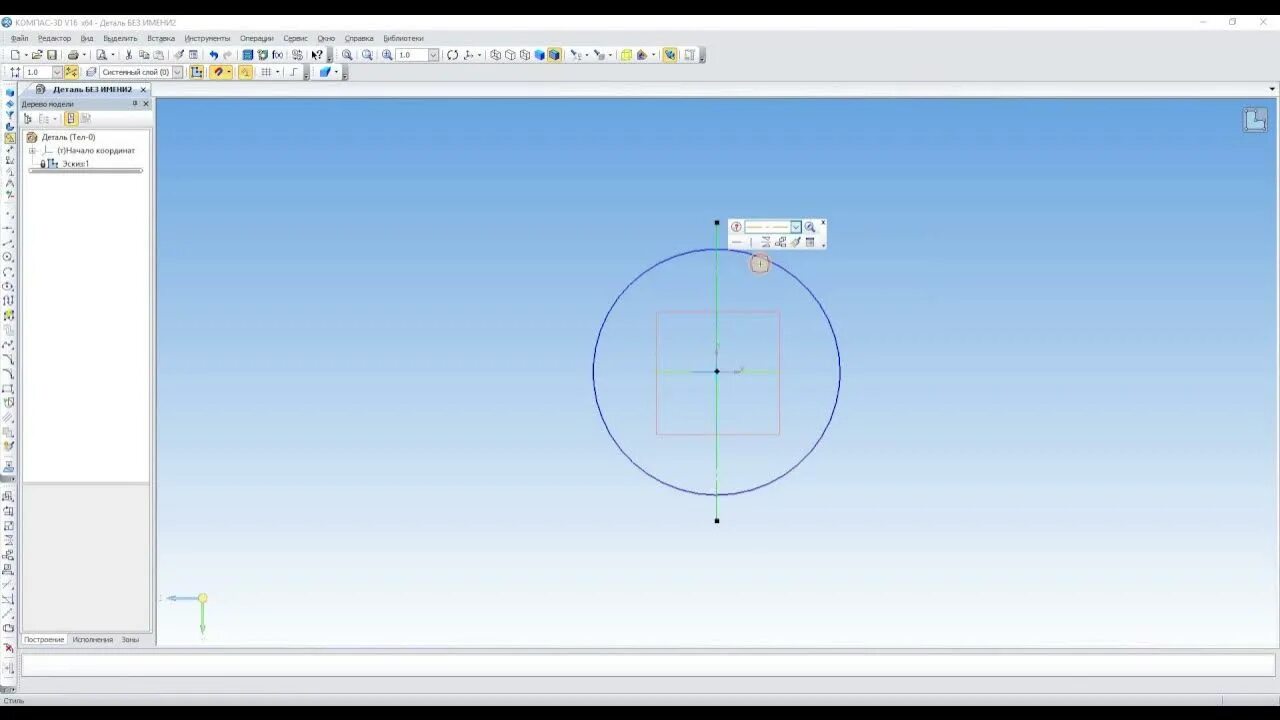This screenshot has width=1280, height=720.
Task: Activate the context Help cursor icon
Action: pos(318,55)
